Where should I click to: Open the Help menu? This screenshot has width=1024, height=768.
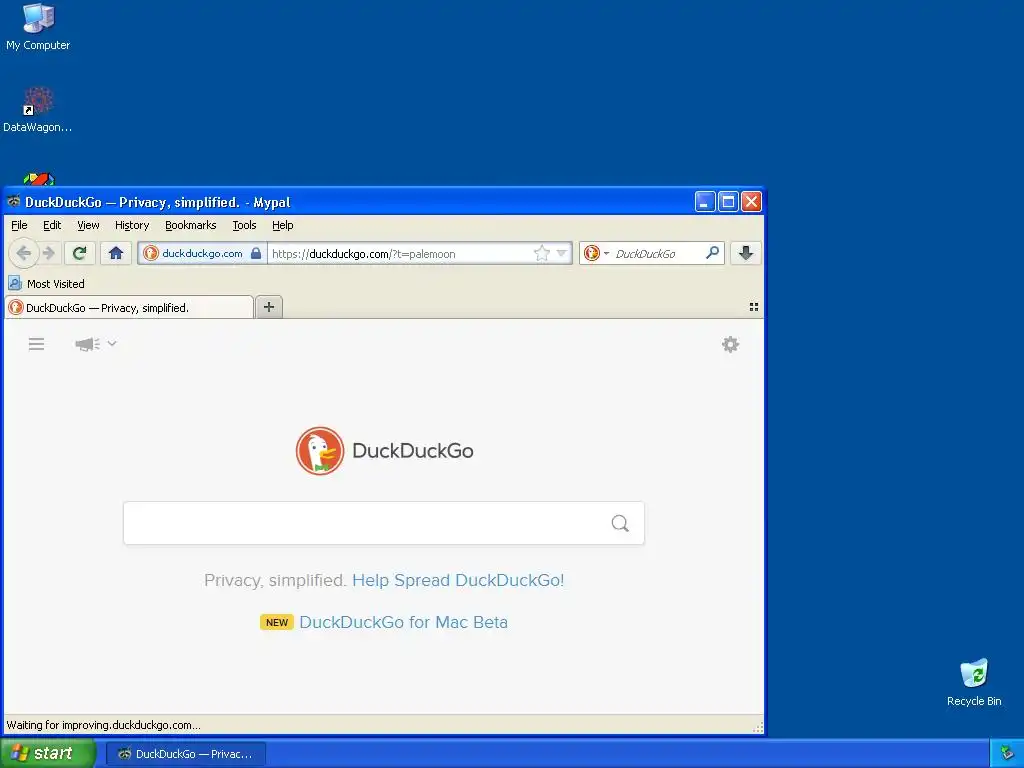pyautogui.click(x=283, y=225)
